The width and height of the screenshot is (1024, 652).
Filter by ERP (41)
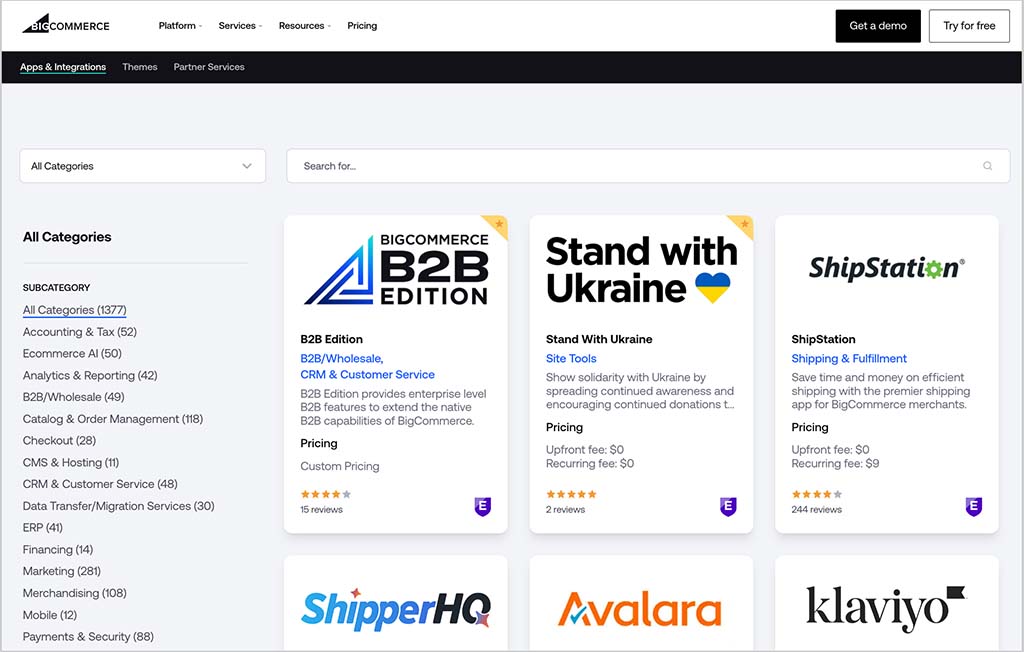coord(42,527)
